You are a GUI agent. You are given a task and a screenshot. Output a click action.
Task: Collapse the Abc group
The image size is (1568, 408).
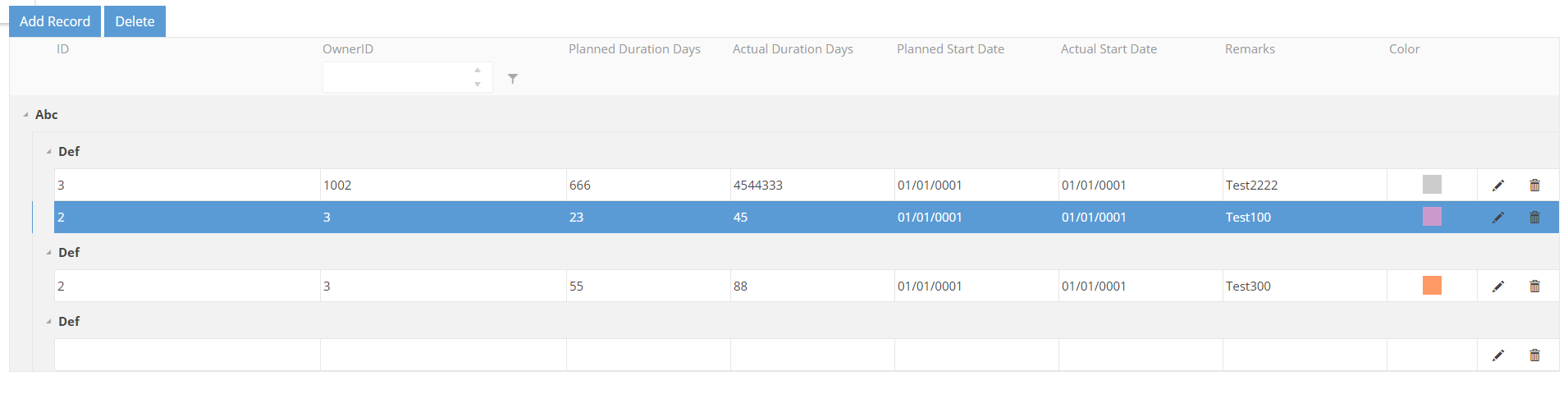pyautogui.click(x=25, y=115)
